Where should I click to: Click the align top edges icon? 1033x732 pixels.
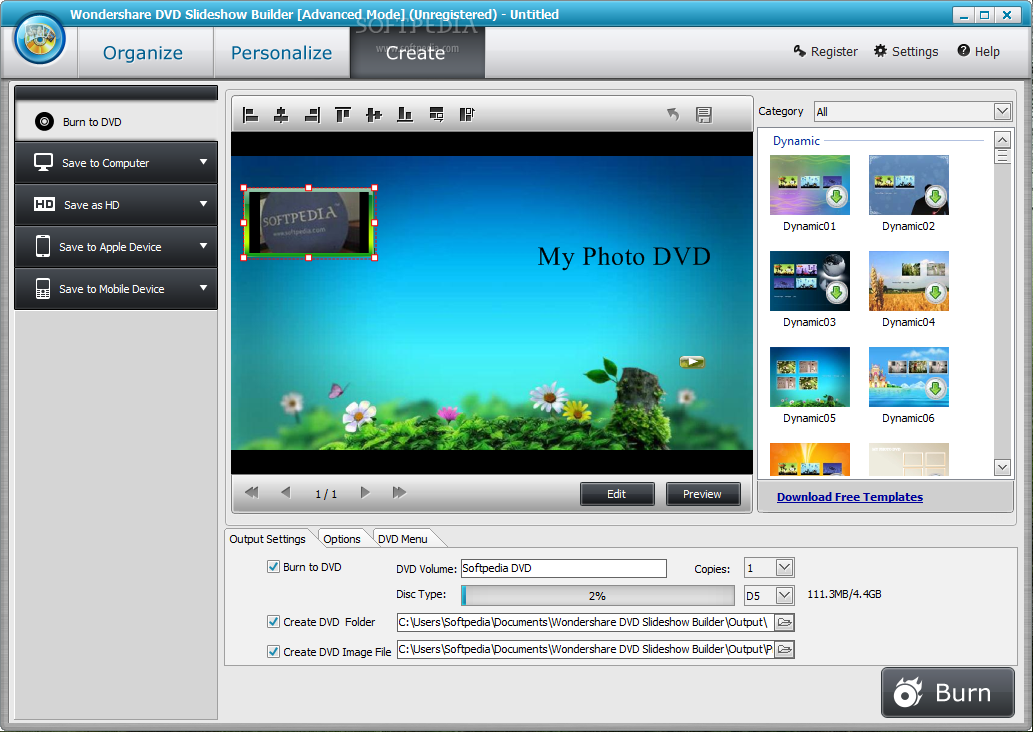(343, 115)
